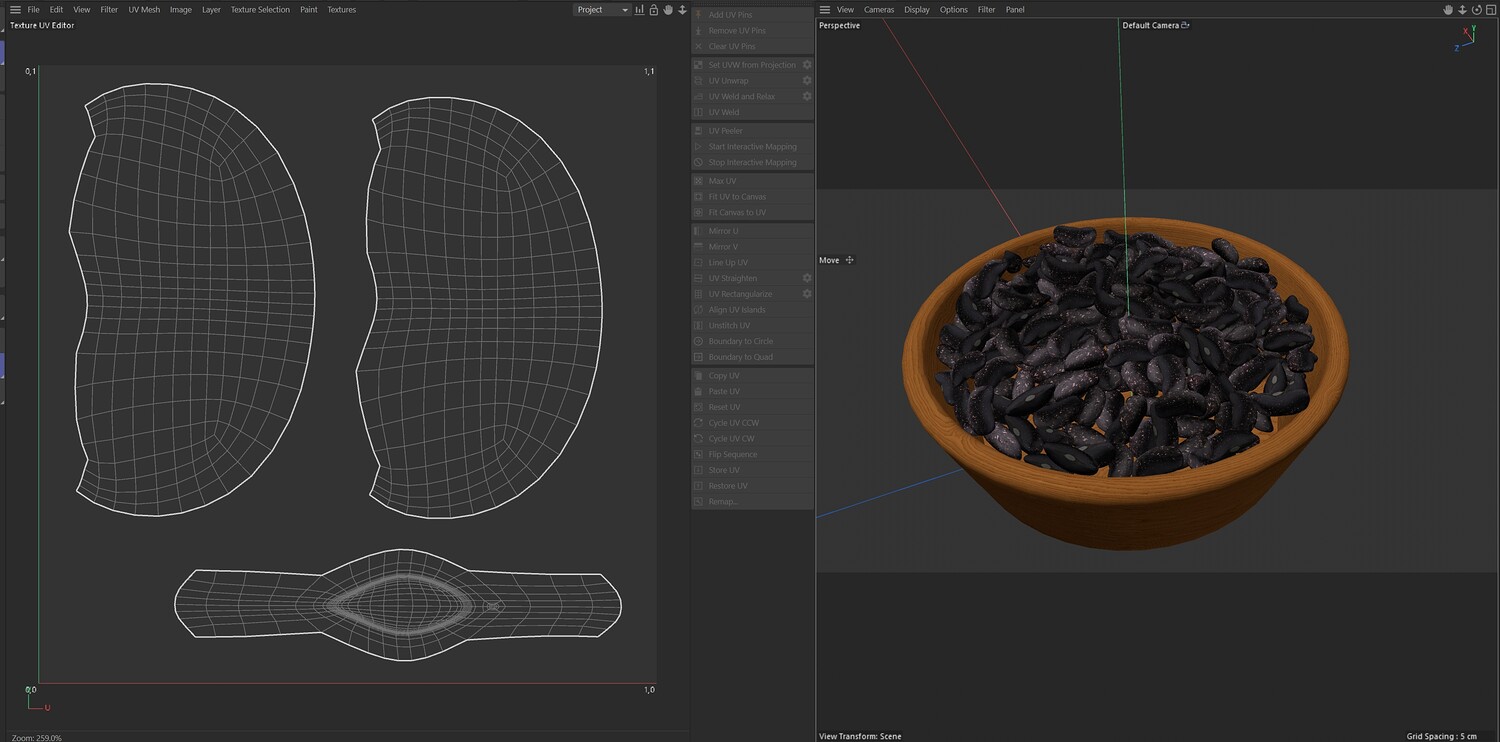Expand the viewport hamburger menu
The height and width of the screenshot is (742, 1500).
click(x=825, y=10)
